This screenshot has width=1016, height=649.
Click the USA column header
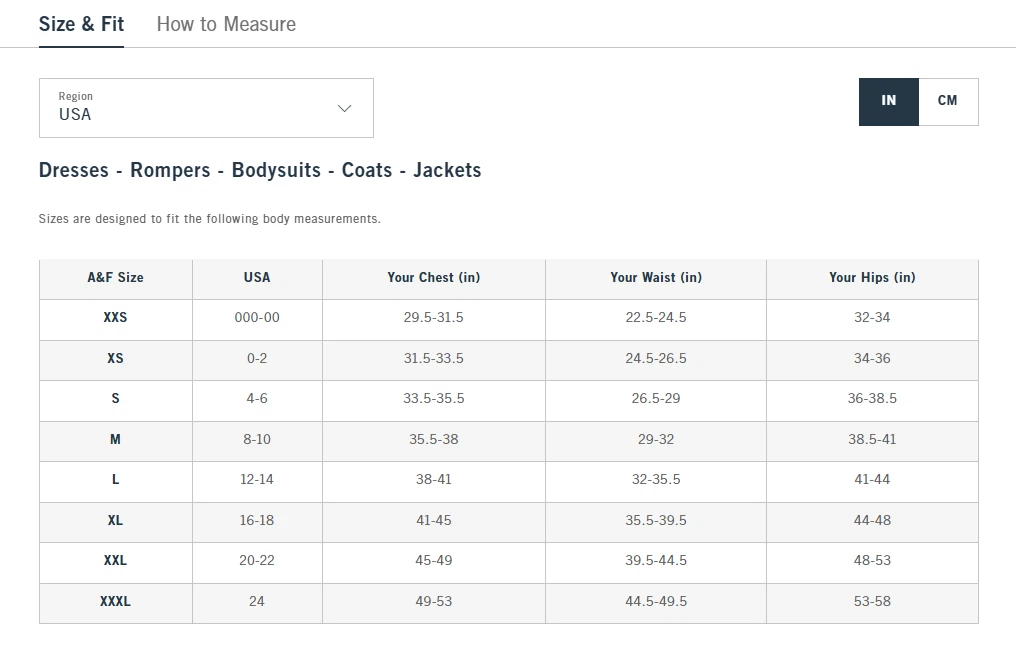click(257, 278)
